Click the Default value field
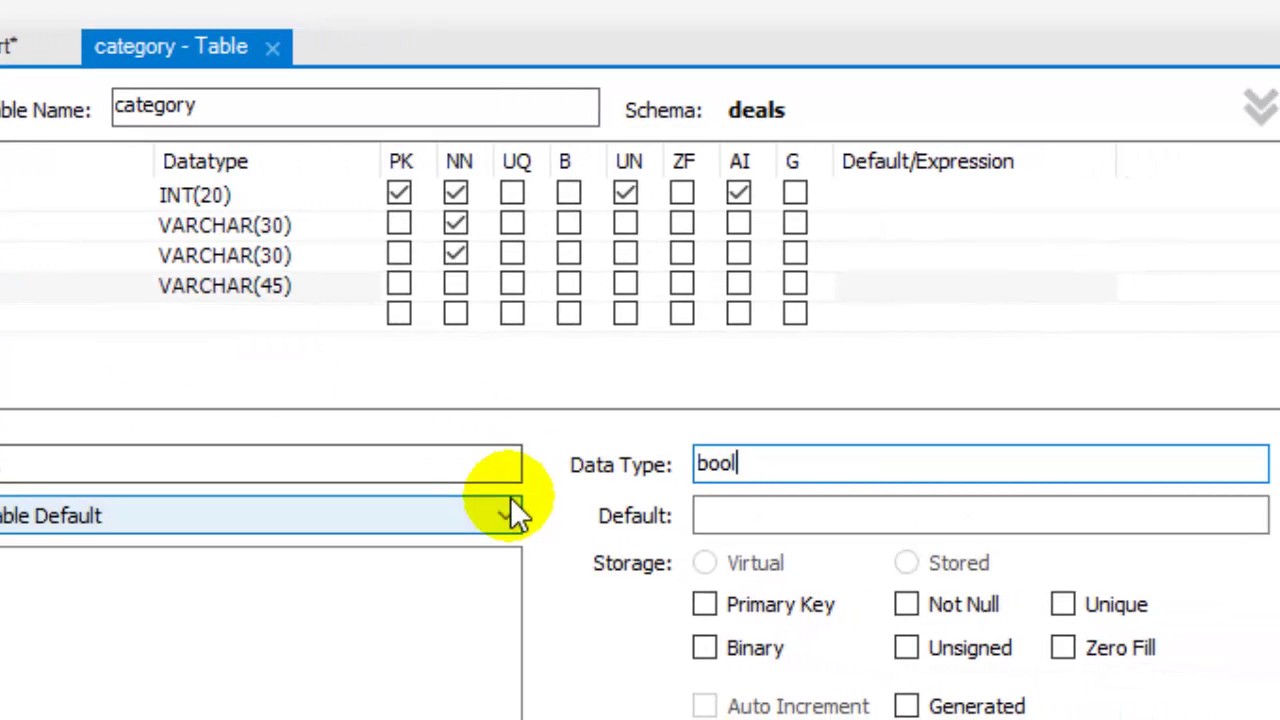 pos(980,515)
